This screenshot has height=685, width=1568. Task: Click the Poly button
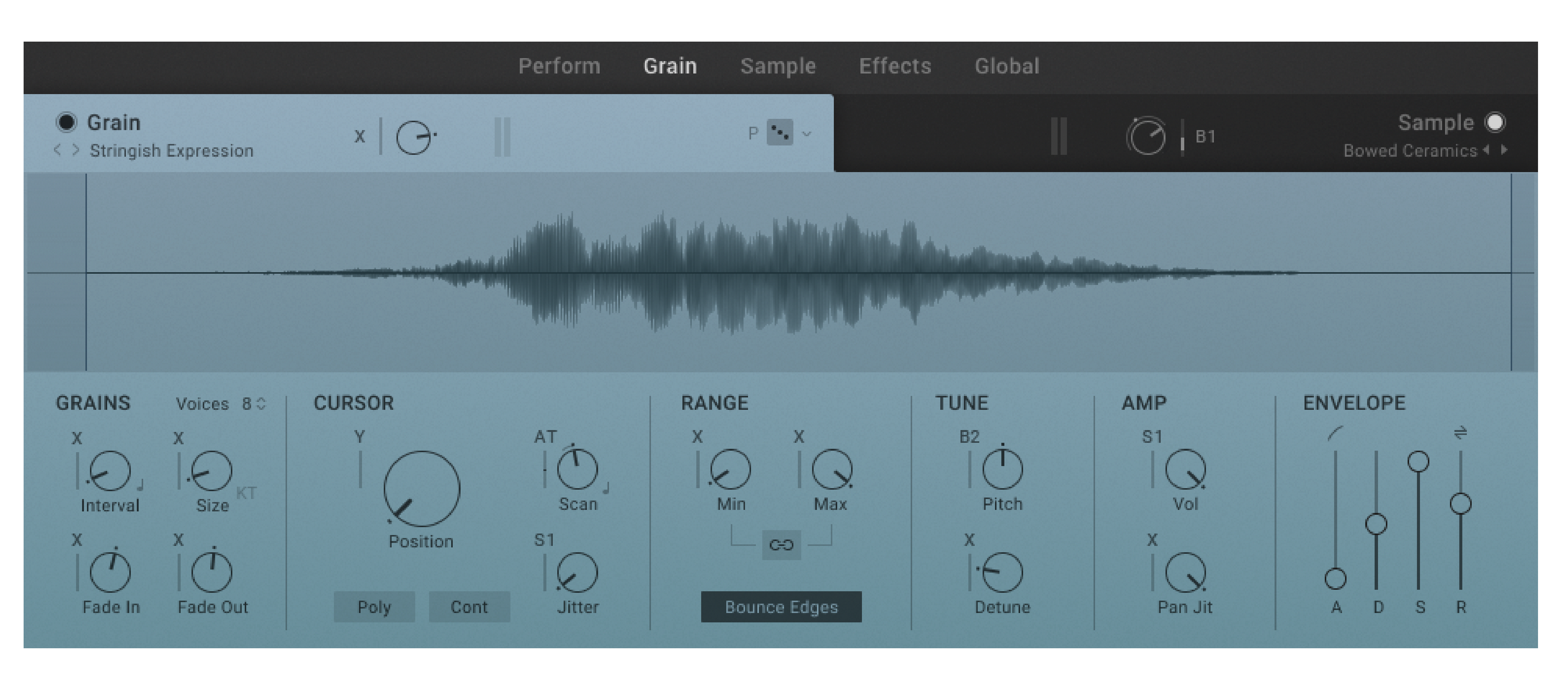pos(374,607)
